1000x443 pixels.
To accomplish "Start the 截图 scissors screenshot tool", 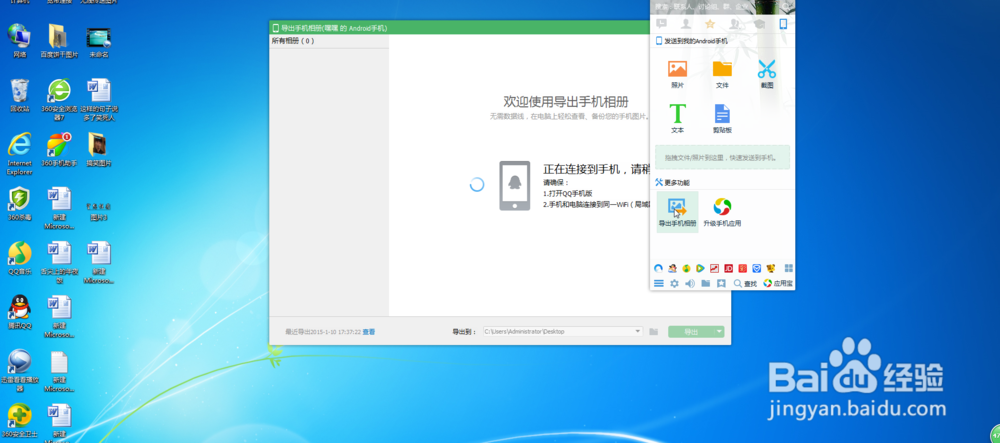I will [x=767, y=73].
